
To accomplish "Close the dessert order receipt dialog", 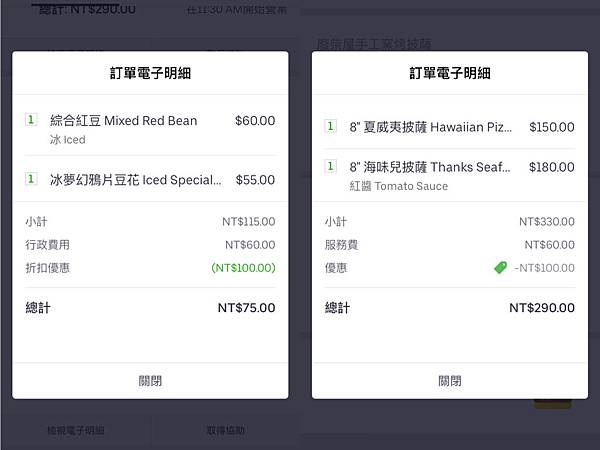I will 150,381.
